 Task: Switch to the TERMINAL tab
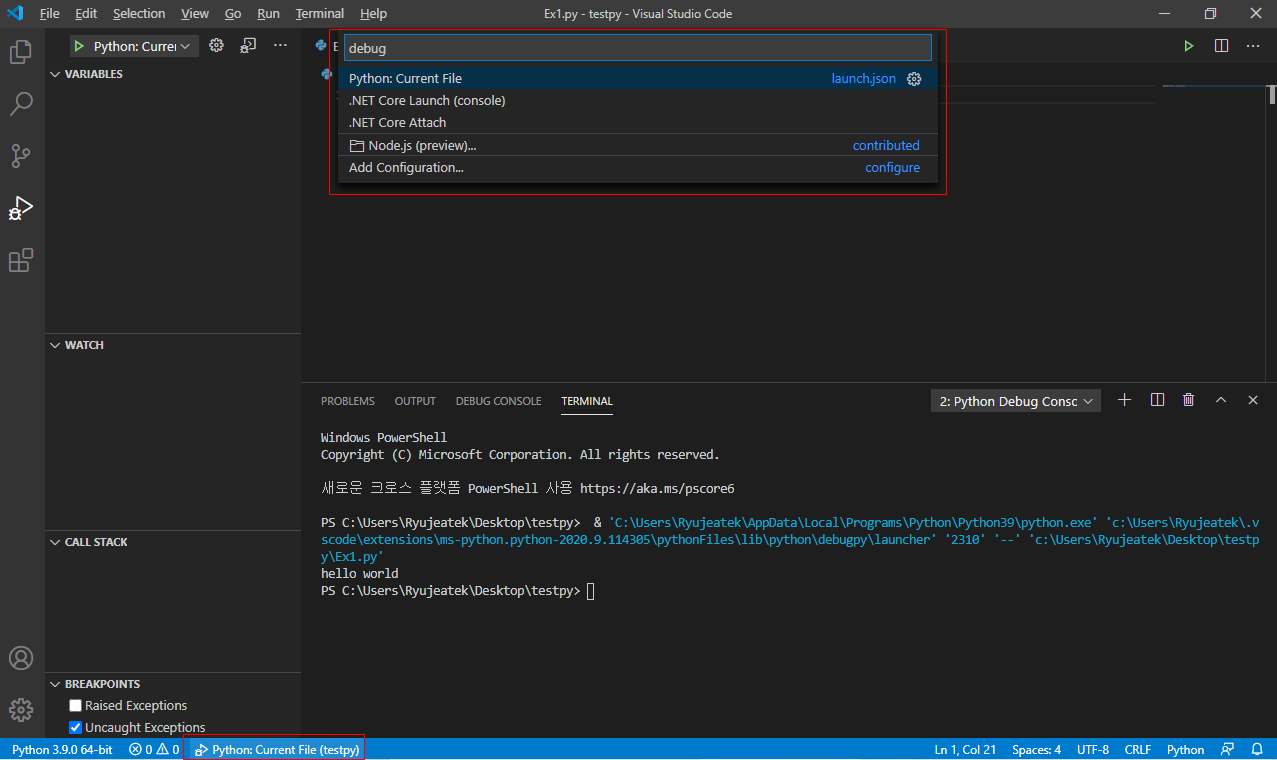(x=587, y=401)
